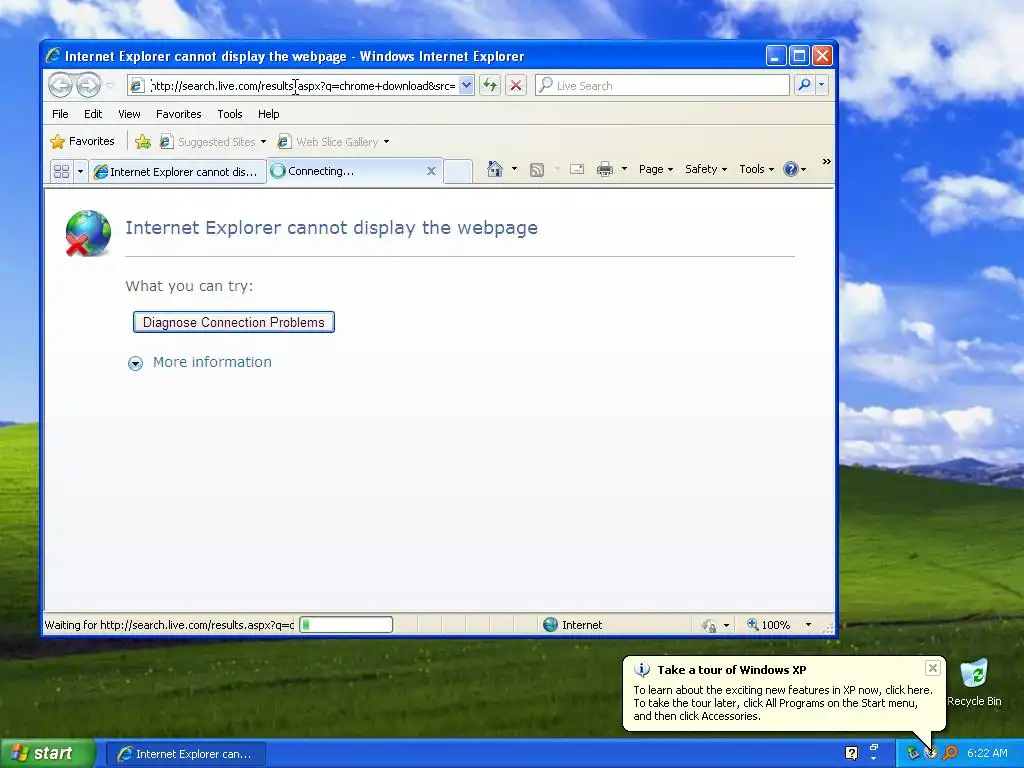The image size is (1024, 768).
Task: Click the earth error icon on page
Action: tap(88, 233)
